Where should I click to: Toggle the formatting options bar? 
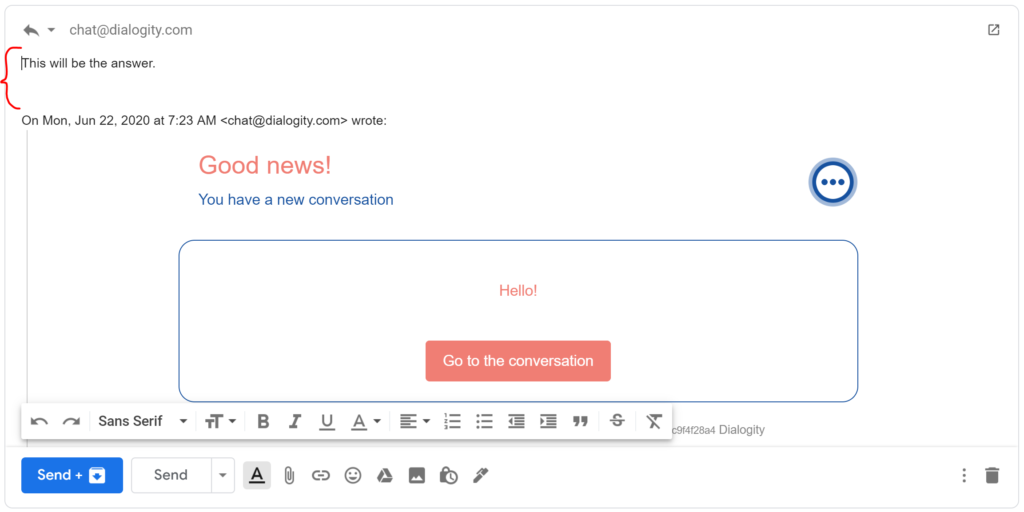click(257, 475)
